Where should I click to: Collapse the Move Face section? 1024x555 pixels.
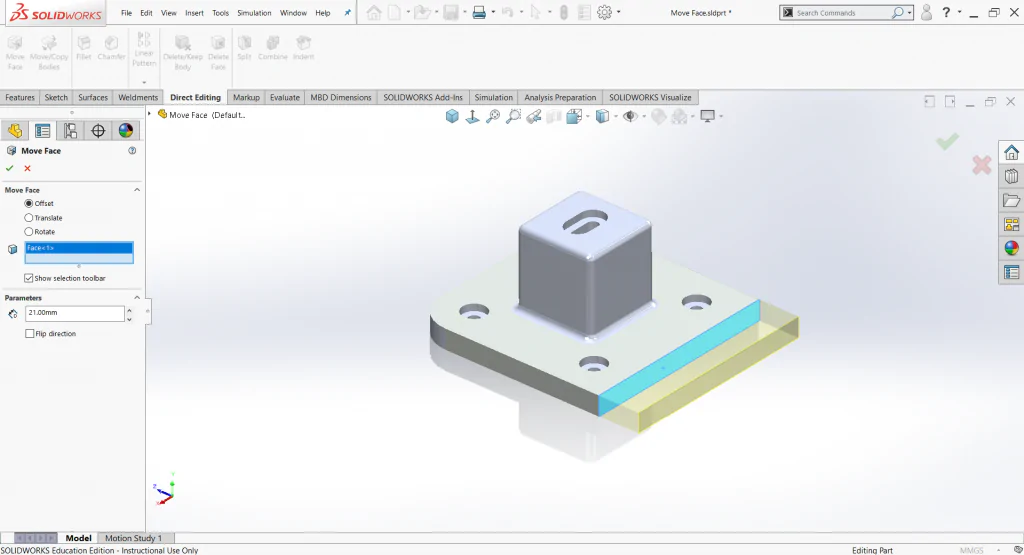click(x=137, y=190)
